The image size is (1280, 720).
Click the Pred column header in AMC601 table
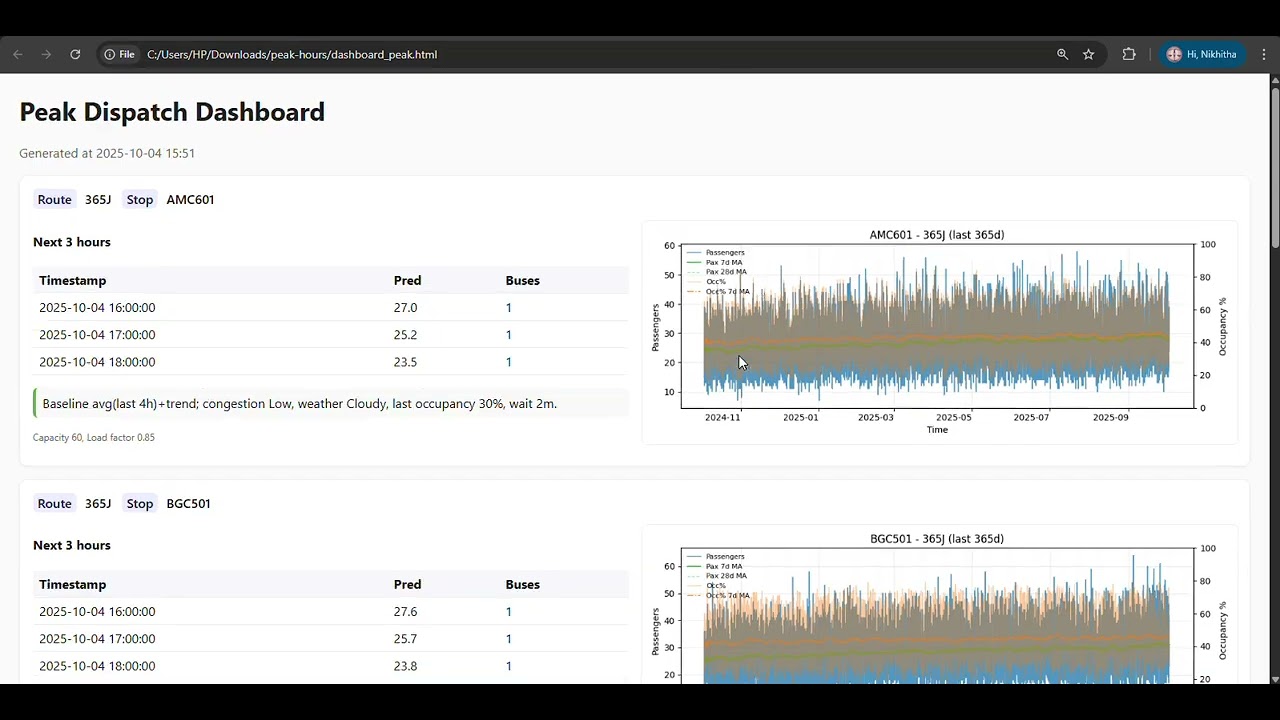(407, 280)
